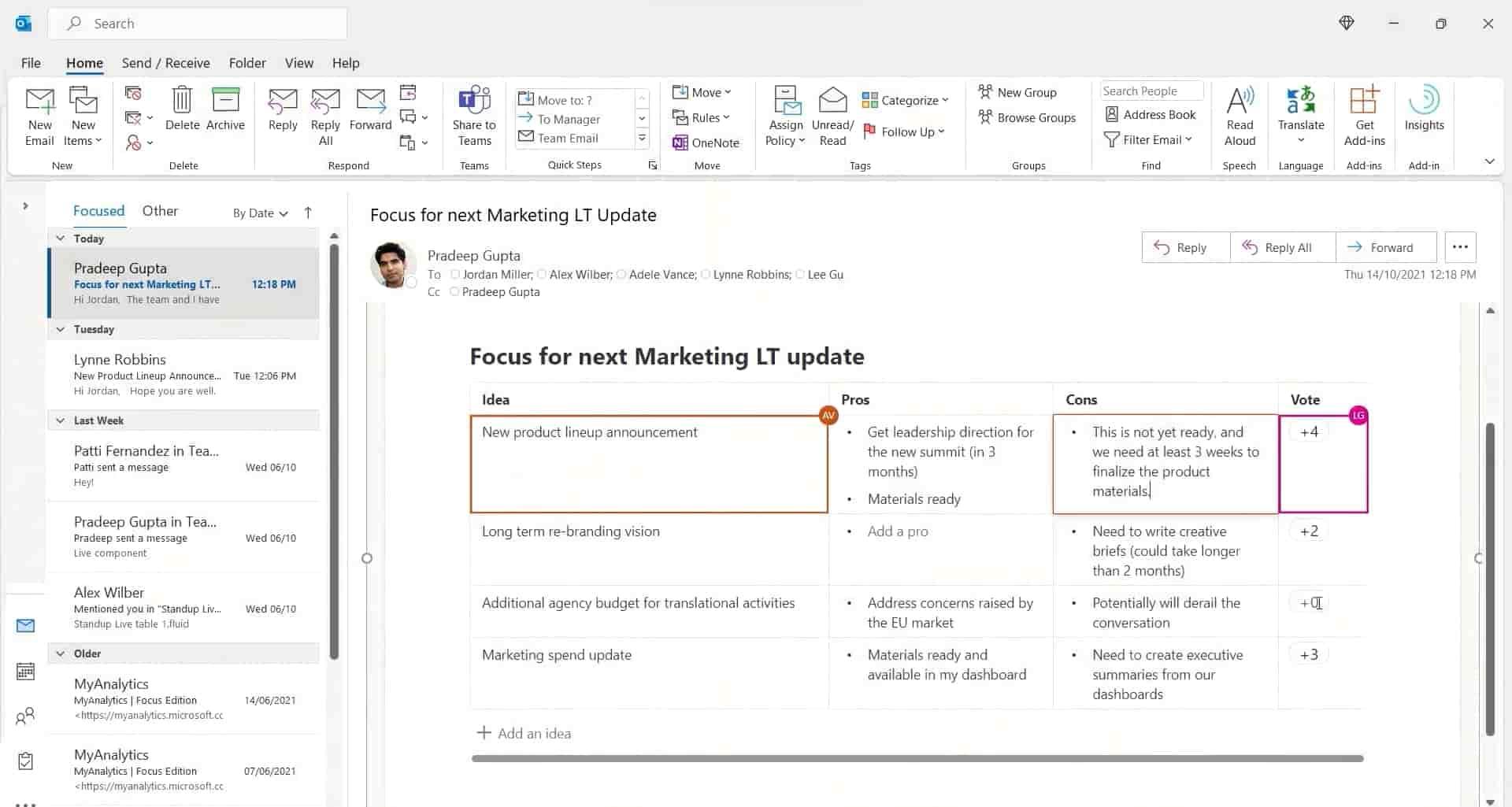
Task: Open Alex Wilber's message
Action: pyautogui.click(x=184, y=607)
